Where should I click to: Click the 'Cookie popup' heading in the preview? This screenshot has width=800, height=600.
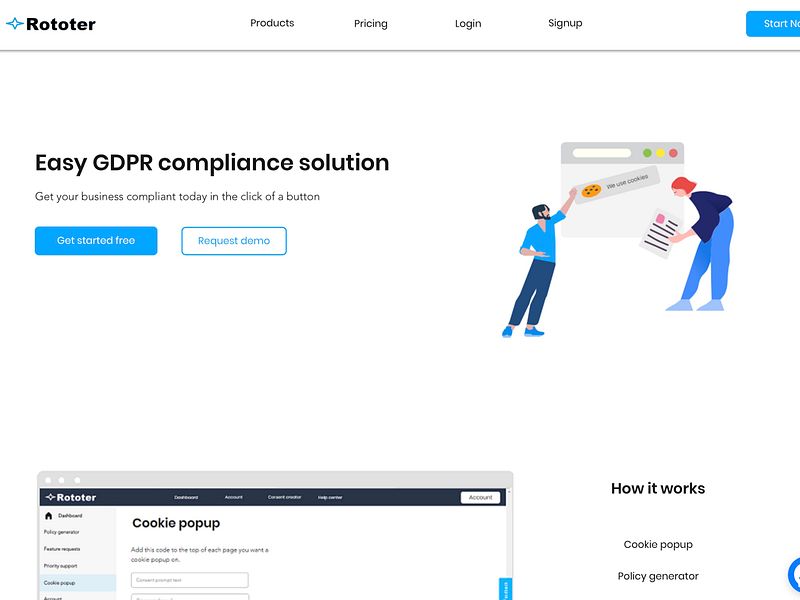tap(176, 523)
